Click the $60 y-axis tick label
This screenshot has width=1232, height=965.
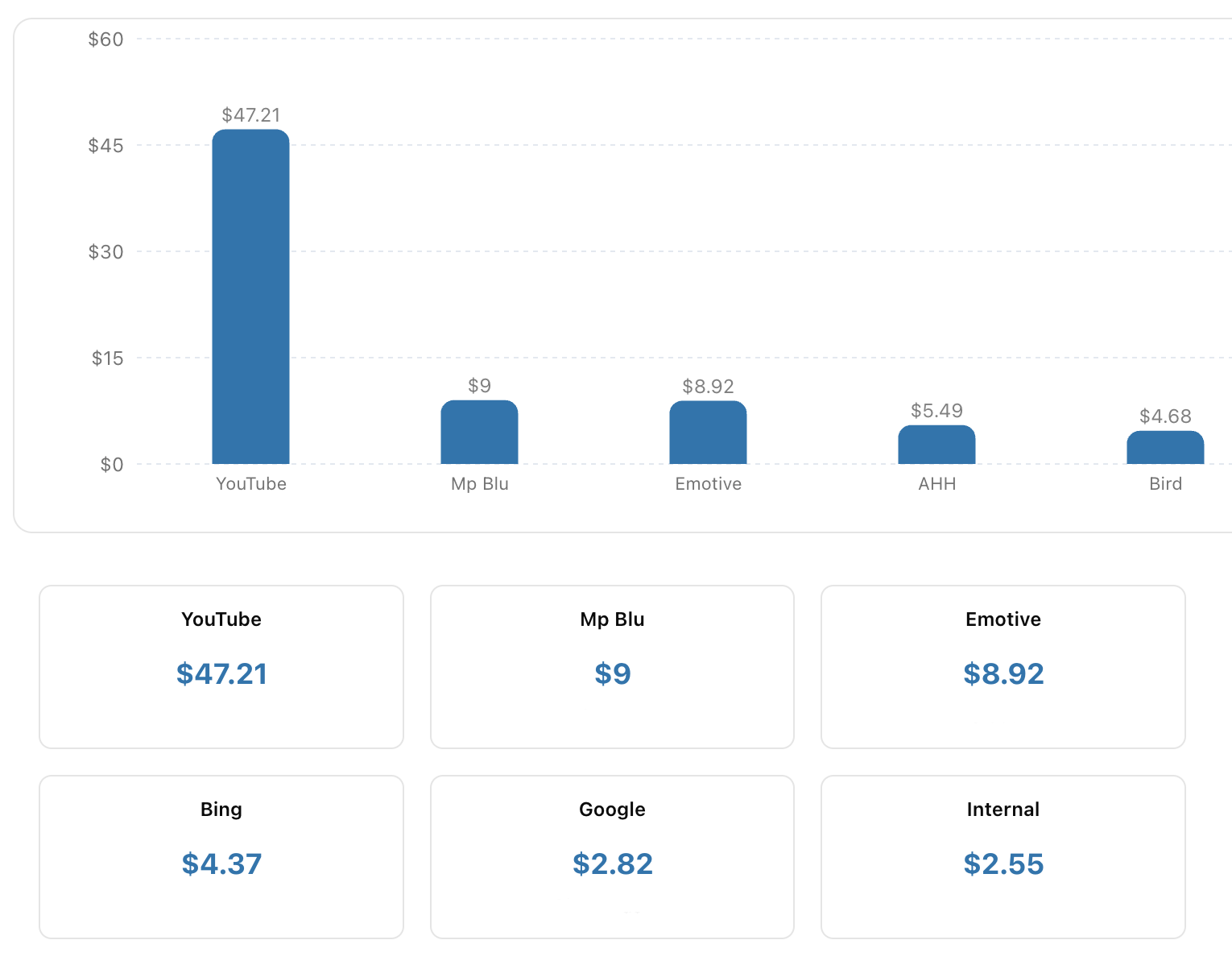pyautogui.click(x=105, y=39)
